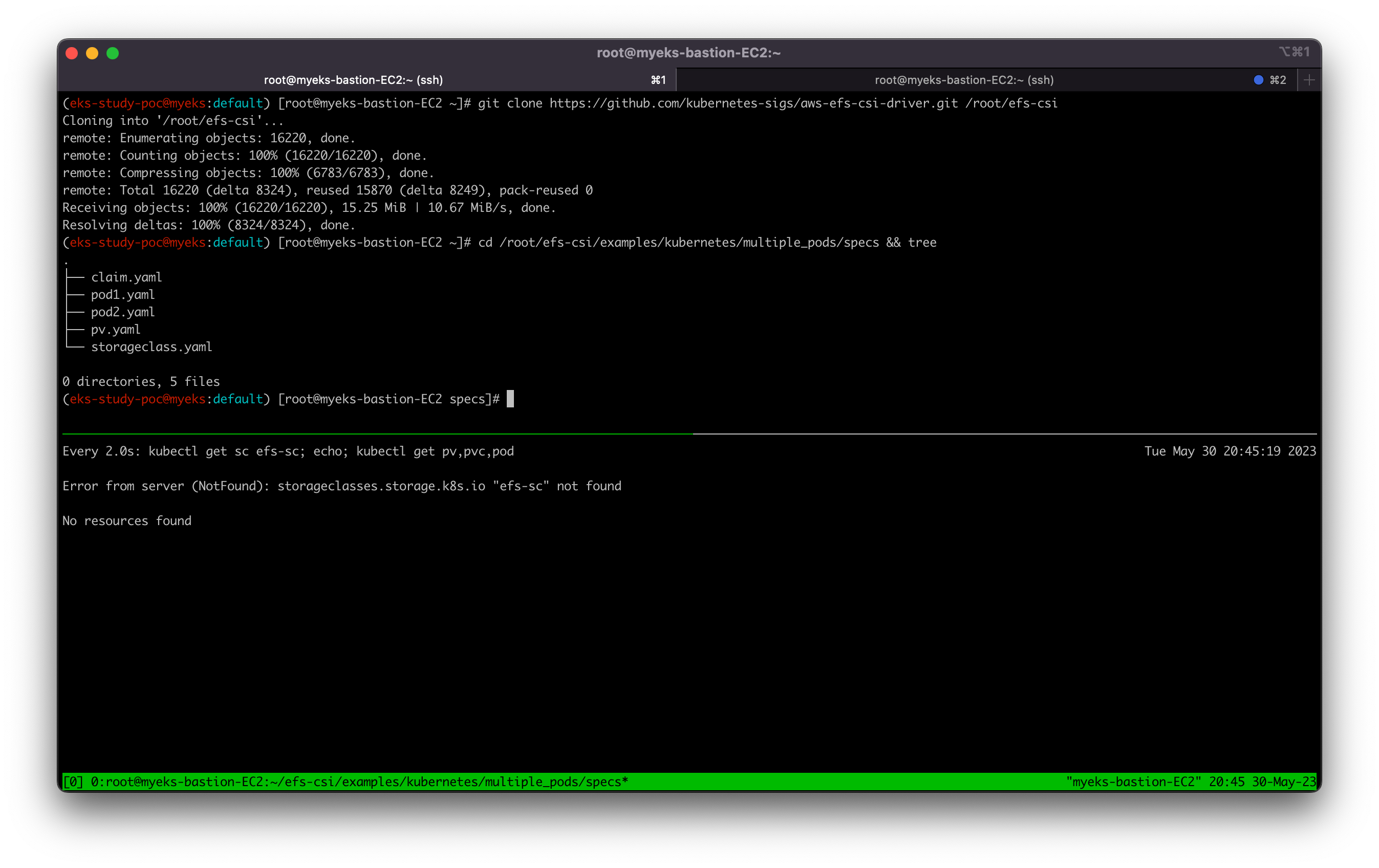
Task: Click claim.yaml in the tree output
Action: [126, 277]
